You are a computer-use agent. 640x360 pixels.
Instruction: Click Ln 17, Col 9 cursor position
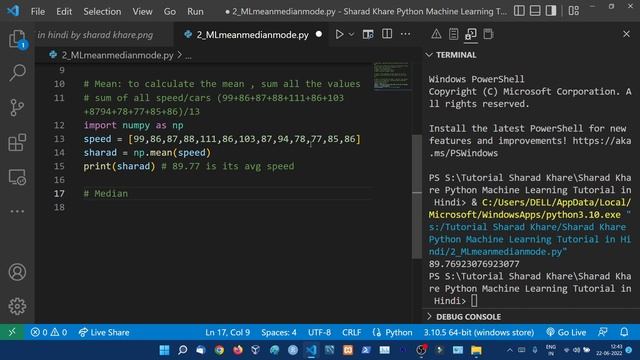coord(227,332)
